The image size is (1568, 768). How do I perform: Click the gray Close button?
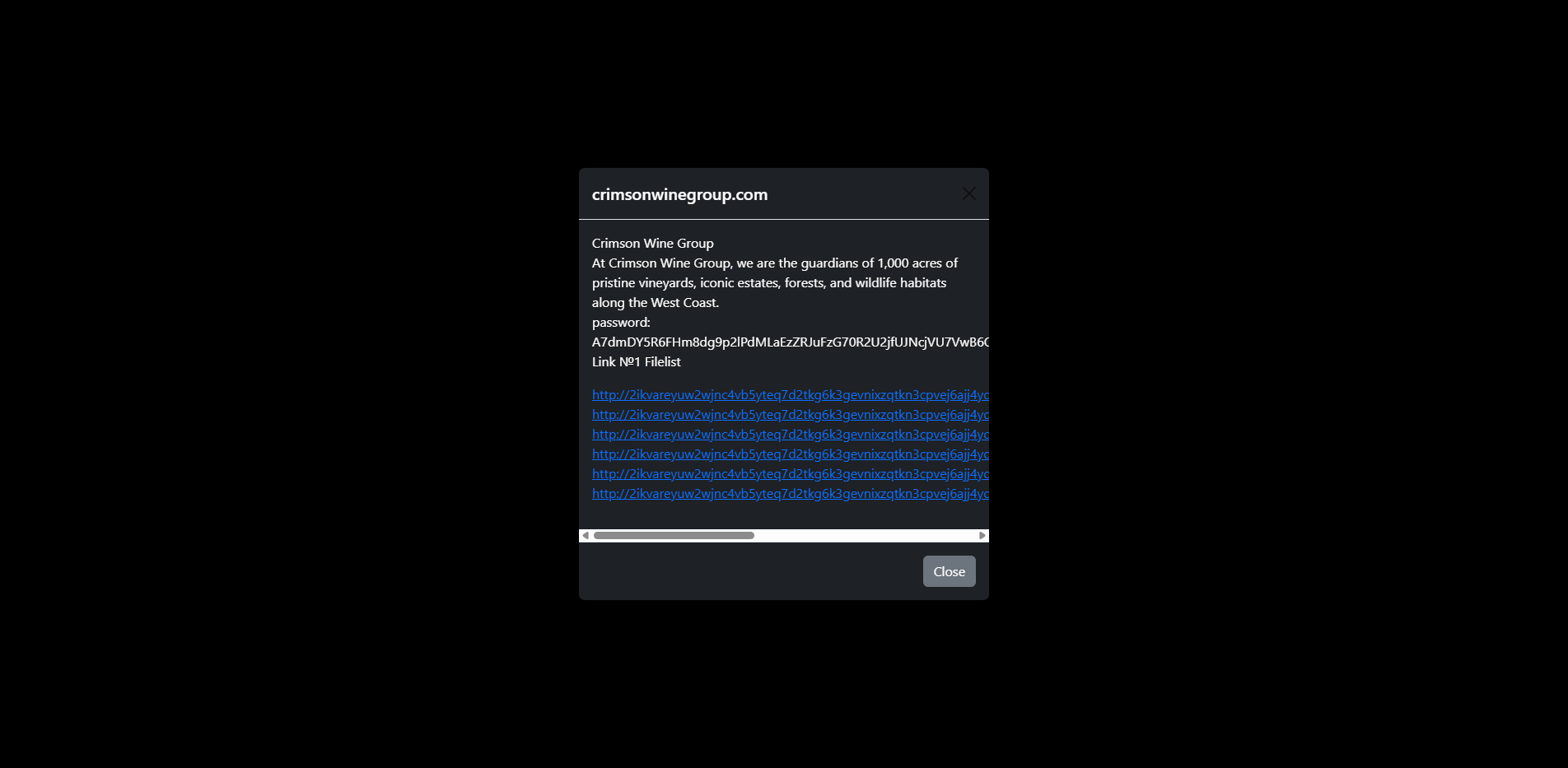[x=949, y=571]
